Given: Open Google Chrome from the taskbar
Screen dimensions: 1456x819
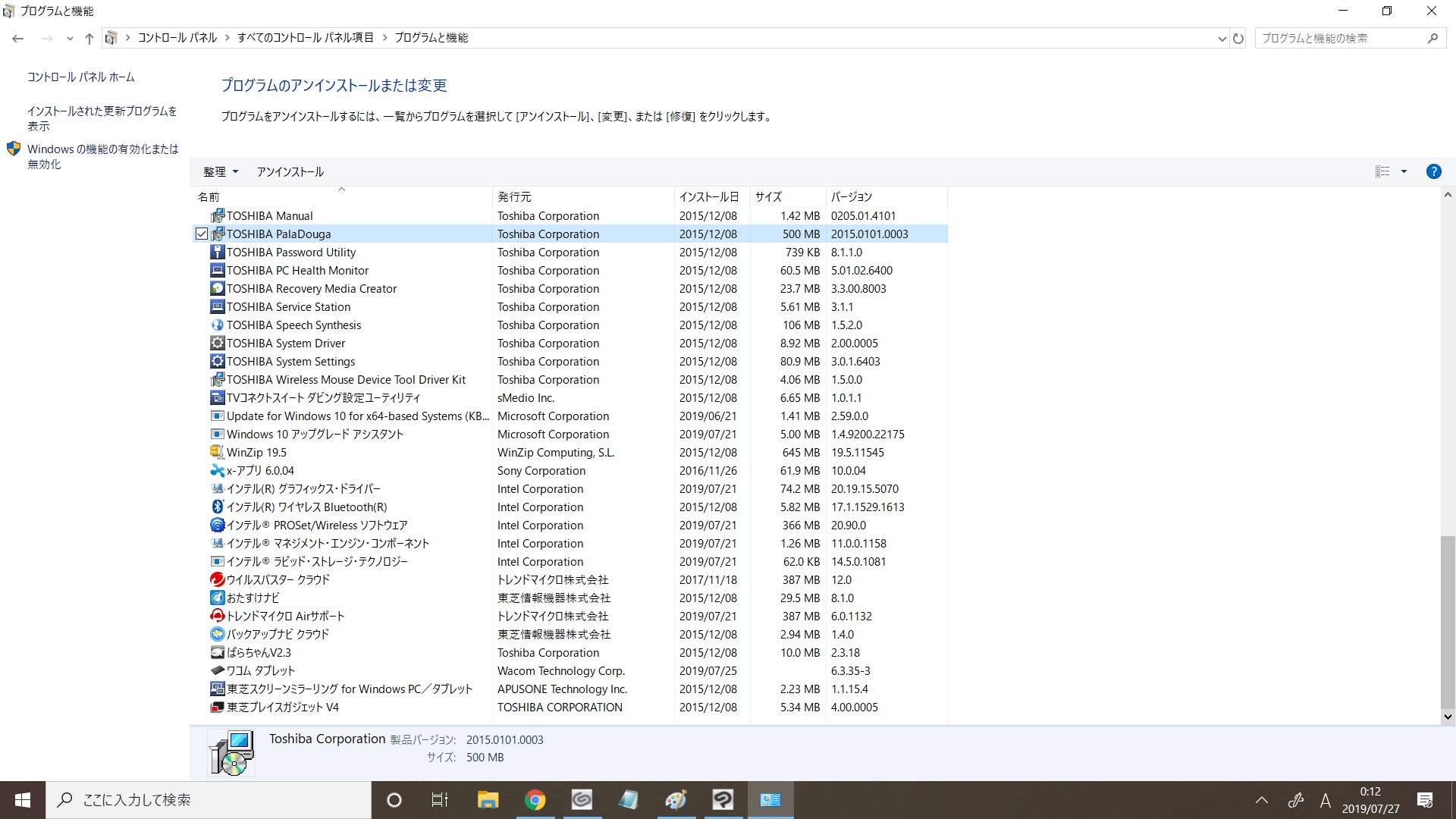Looking at the screenshot, I should (x=535, y=800).
